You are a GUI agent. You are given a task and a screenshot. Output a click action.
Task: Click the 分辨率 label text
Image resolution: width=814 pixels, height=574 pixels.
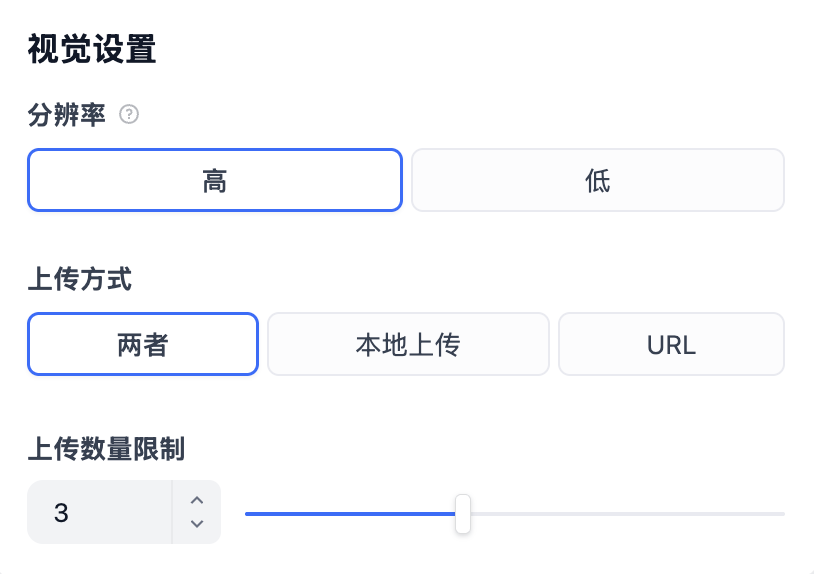coord(66,115)
